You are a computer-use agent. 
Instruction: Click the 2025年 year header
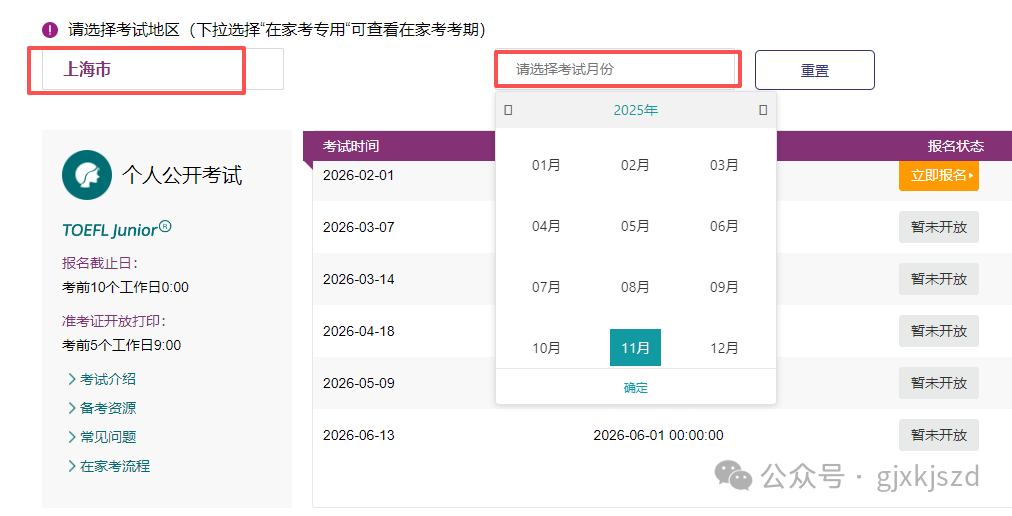click(635, 110)
